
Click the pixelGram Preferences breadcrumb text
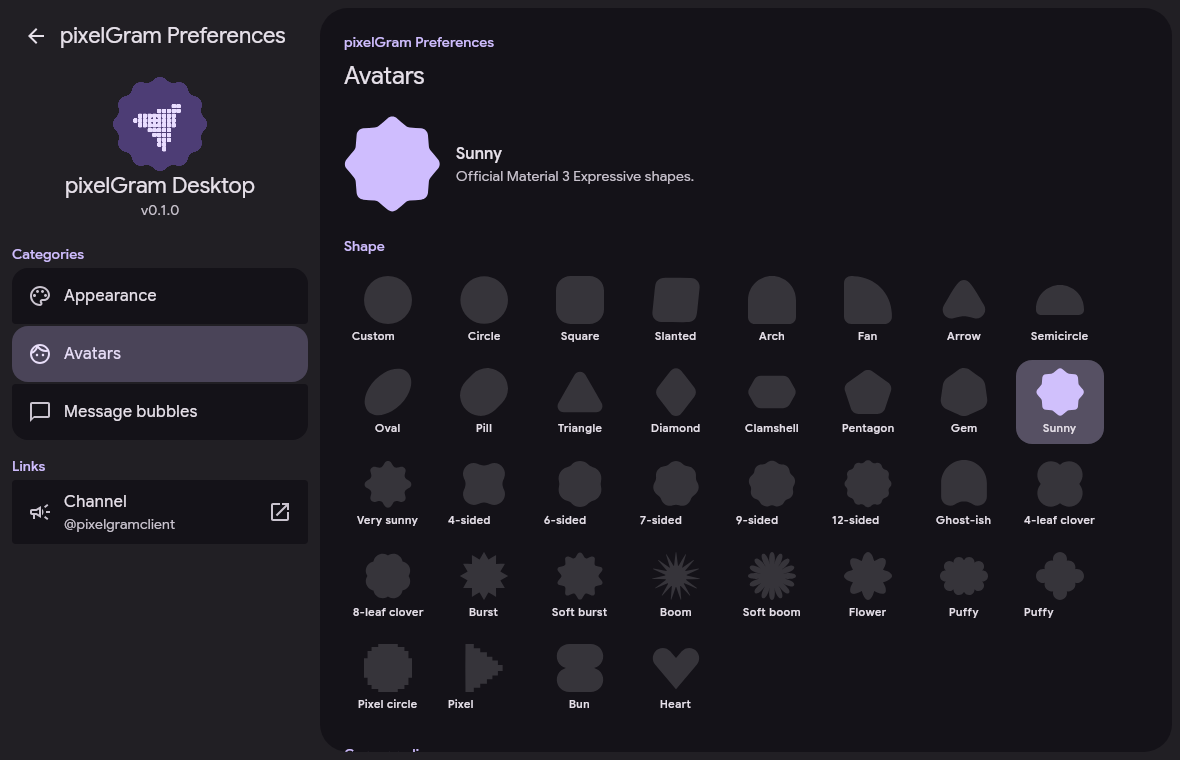[418, 43]
